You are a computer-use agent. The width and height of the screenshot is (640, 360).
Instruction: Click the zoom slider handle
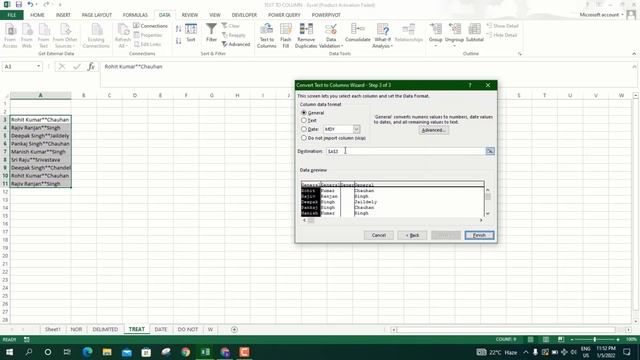point(595,340)
